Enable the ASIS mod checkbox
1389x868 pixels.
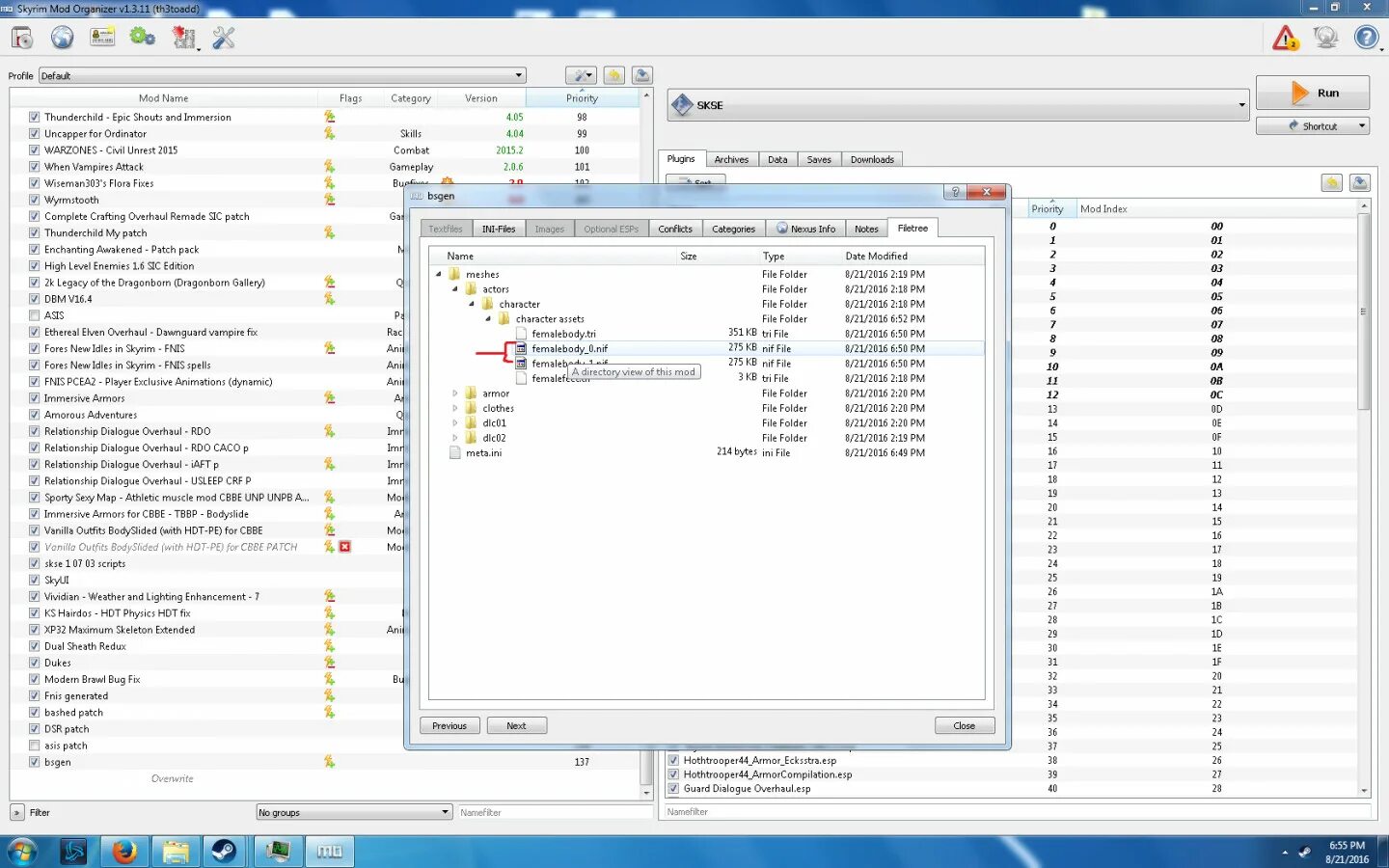(35, 315)
